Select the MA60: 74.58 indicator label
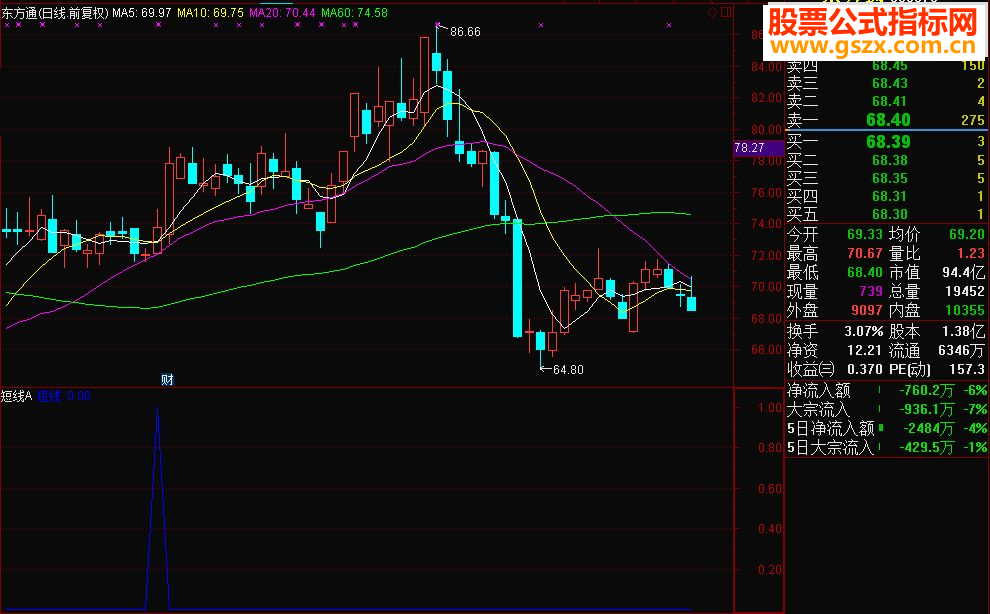 [x=354, y=13]
